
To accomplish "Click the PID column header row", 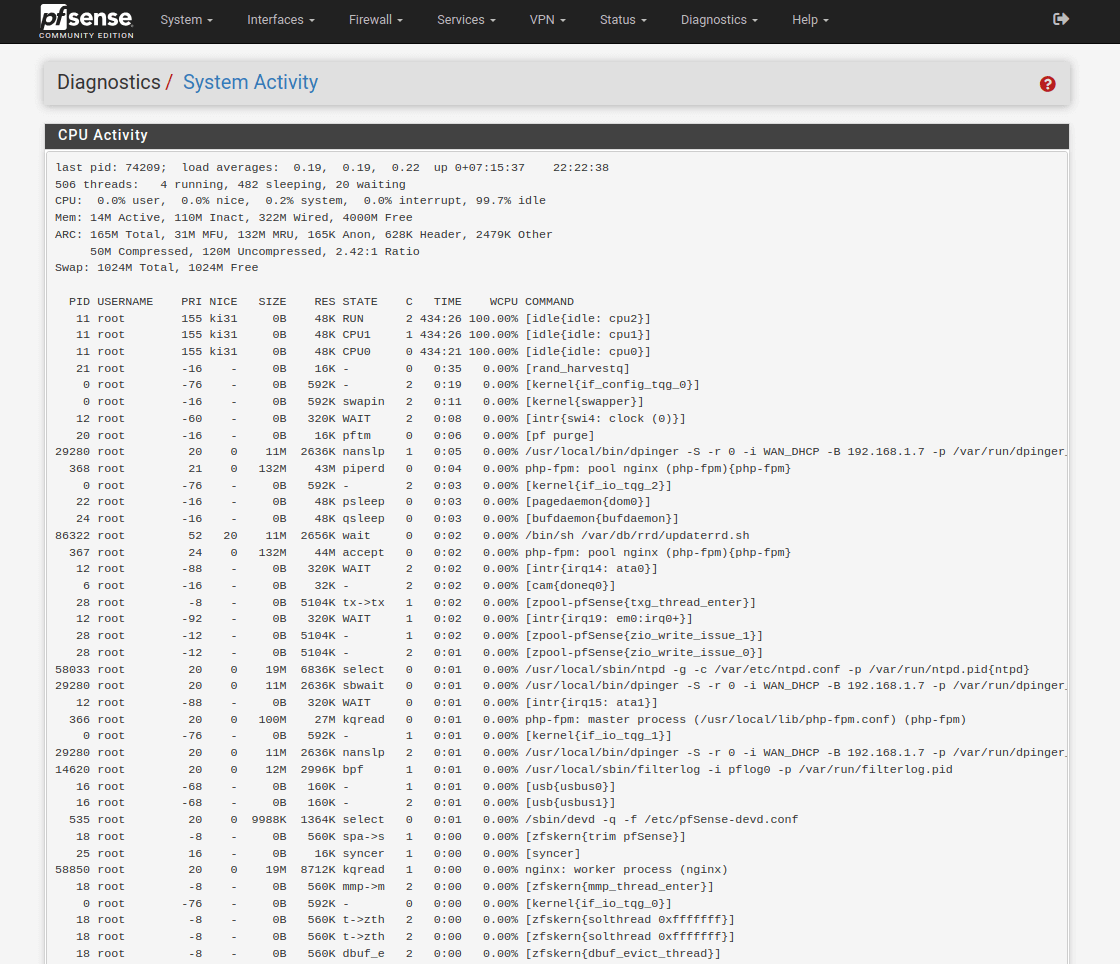I will (x=315, y=301).
